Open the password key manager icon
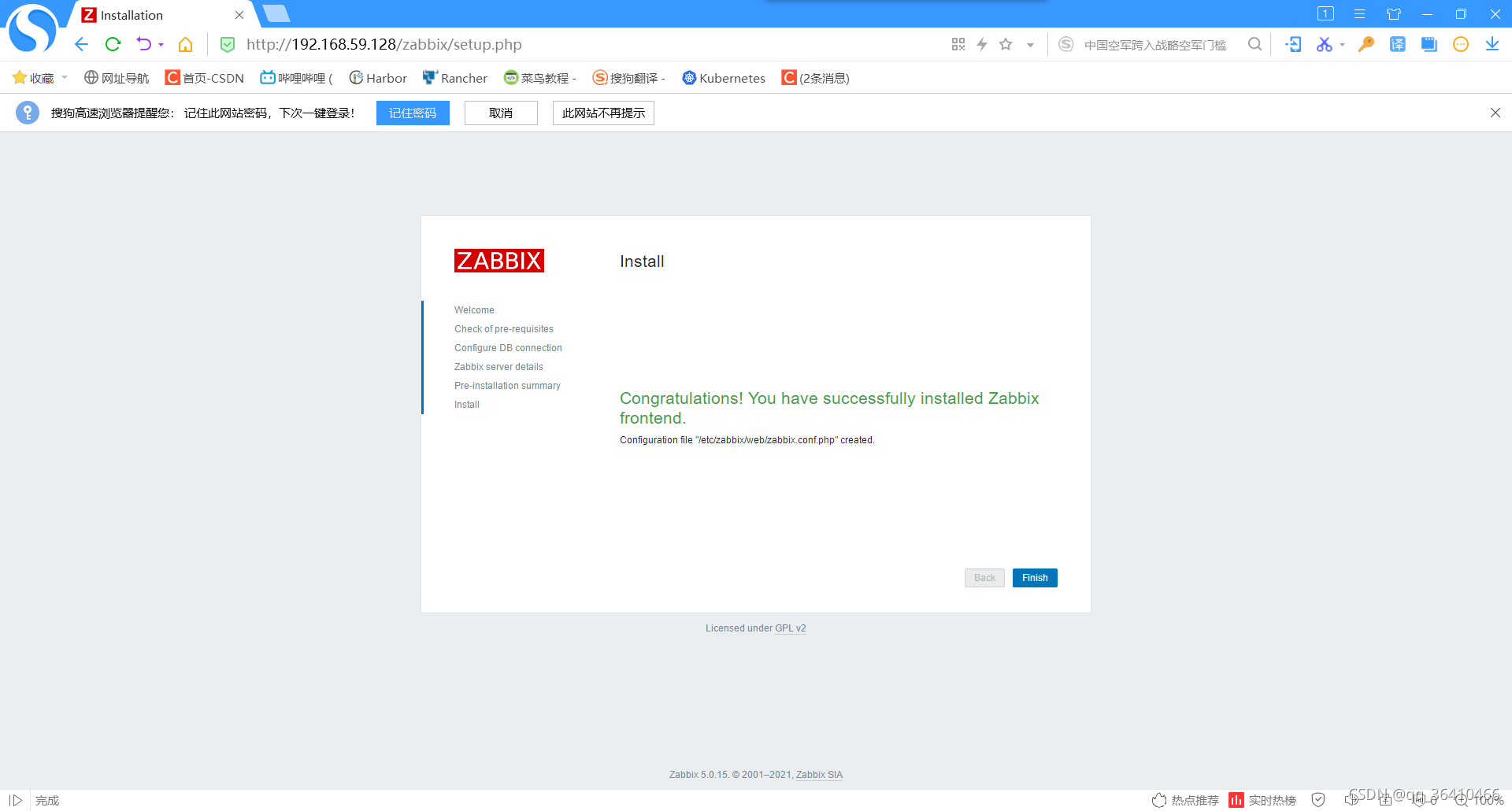Image resolution: width=1512 pixels, height=811 pixels. point(1366,45)
